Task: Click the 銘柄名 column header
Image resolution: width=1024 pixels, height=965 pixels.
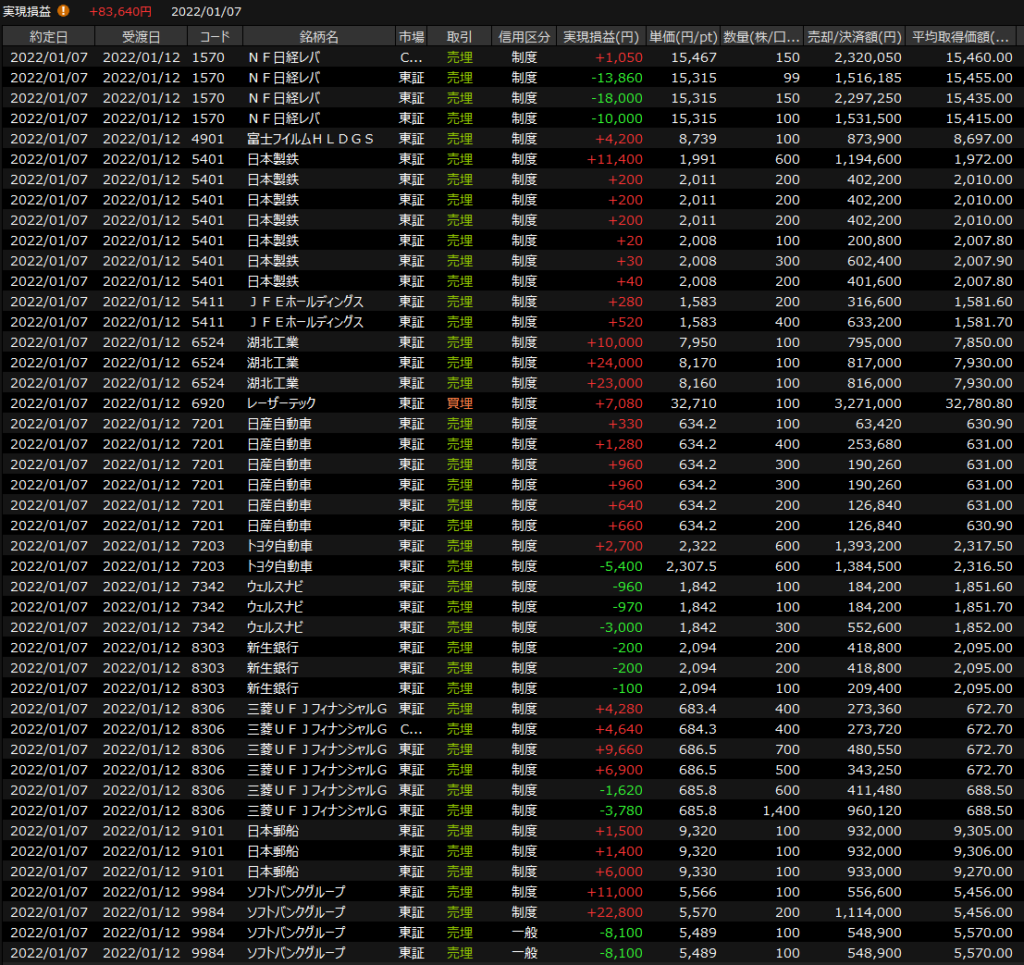Action: [x=318, y=37]
